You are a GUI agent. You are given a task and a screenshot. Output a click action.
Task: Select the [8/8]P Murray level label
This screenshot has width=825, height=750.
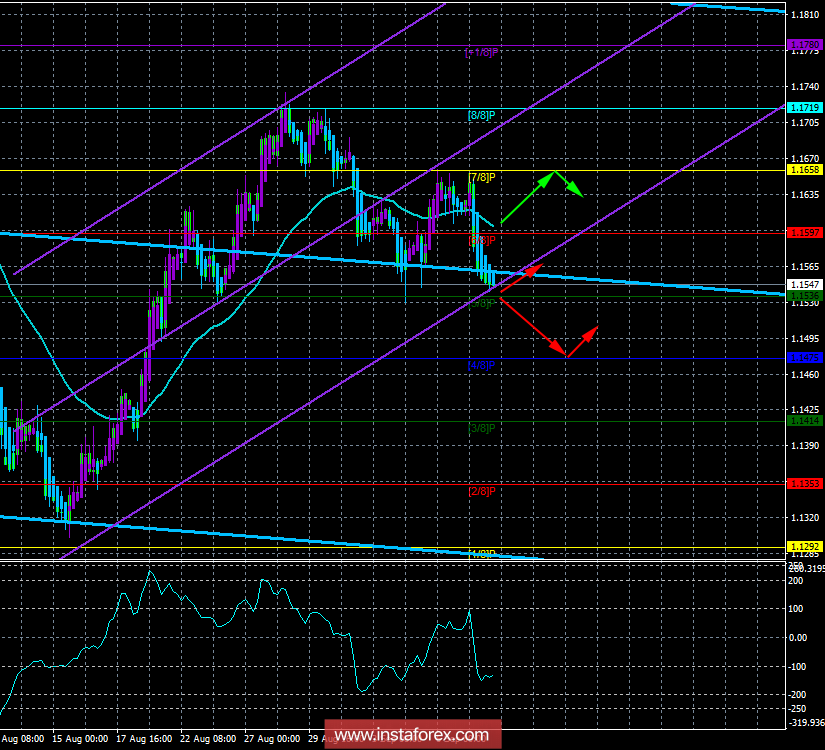pyautogui.click(x=481, y=115)
